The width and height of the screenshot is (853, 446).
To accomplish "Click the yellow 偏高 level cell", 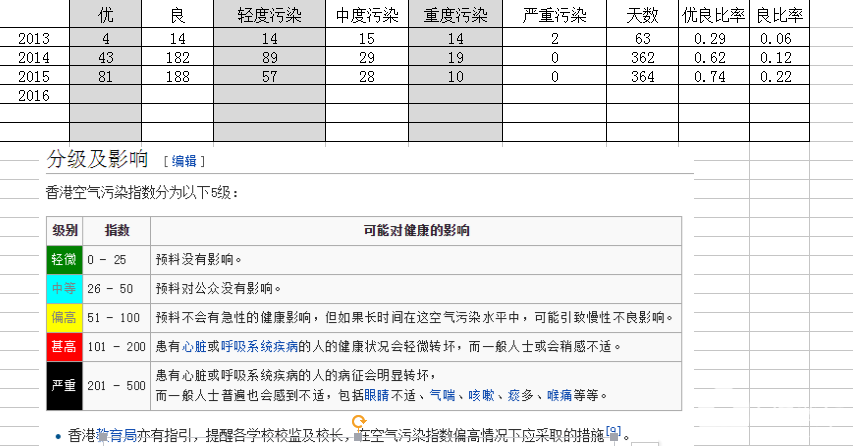I will [x=64, y=318].
